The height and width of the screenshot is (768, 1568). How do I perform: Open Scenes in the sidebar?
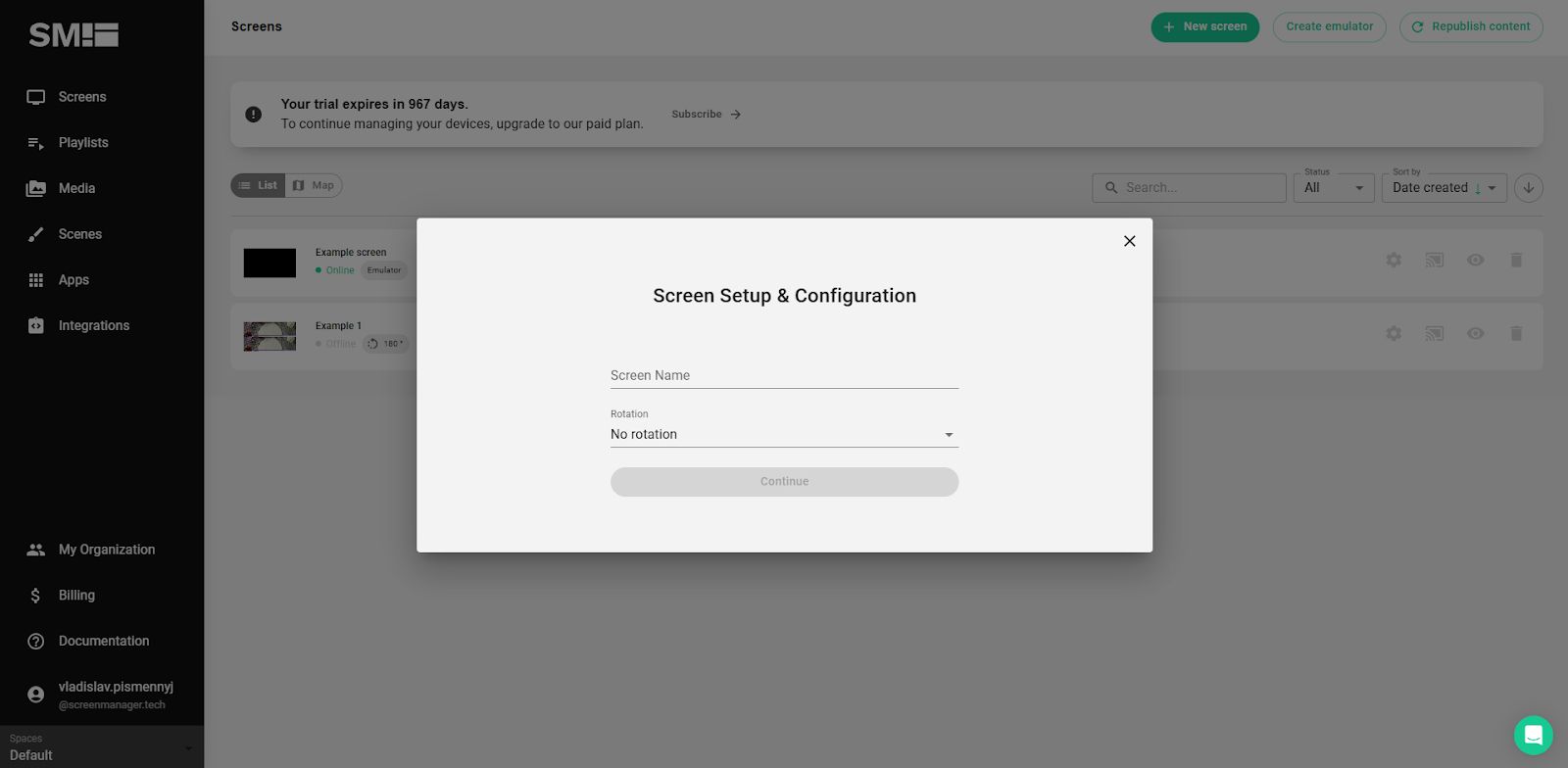pyautogui.click(x=79, y=234)
